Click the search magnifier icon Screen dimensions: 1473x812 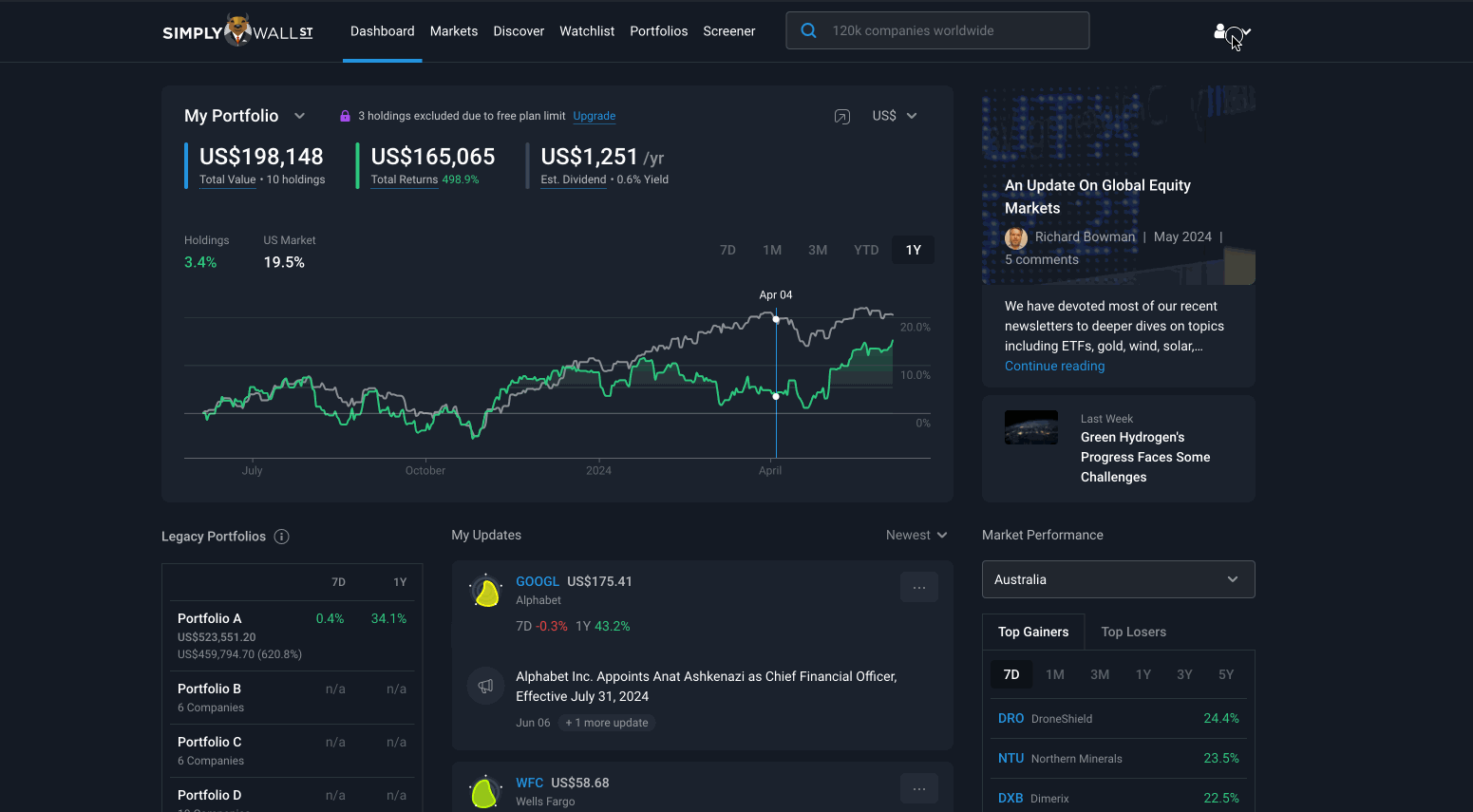click(x=808, y=30)
